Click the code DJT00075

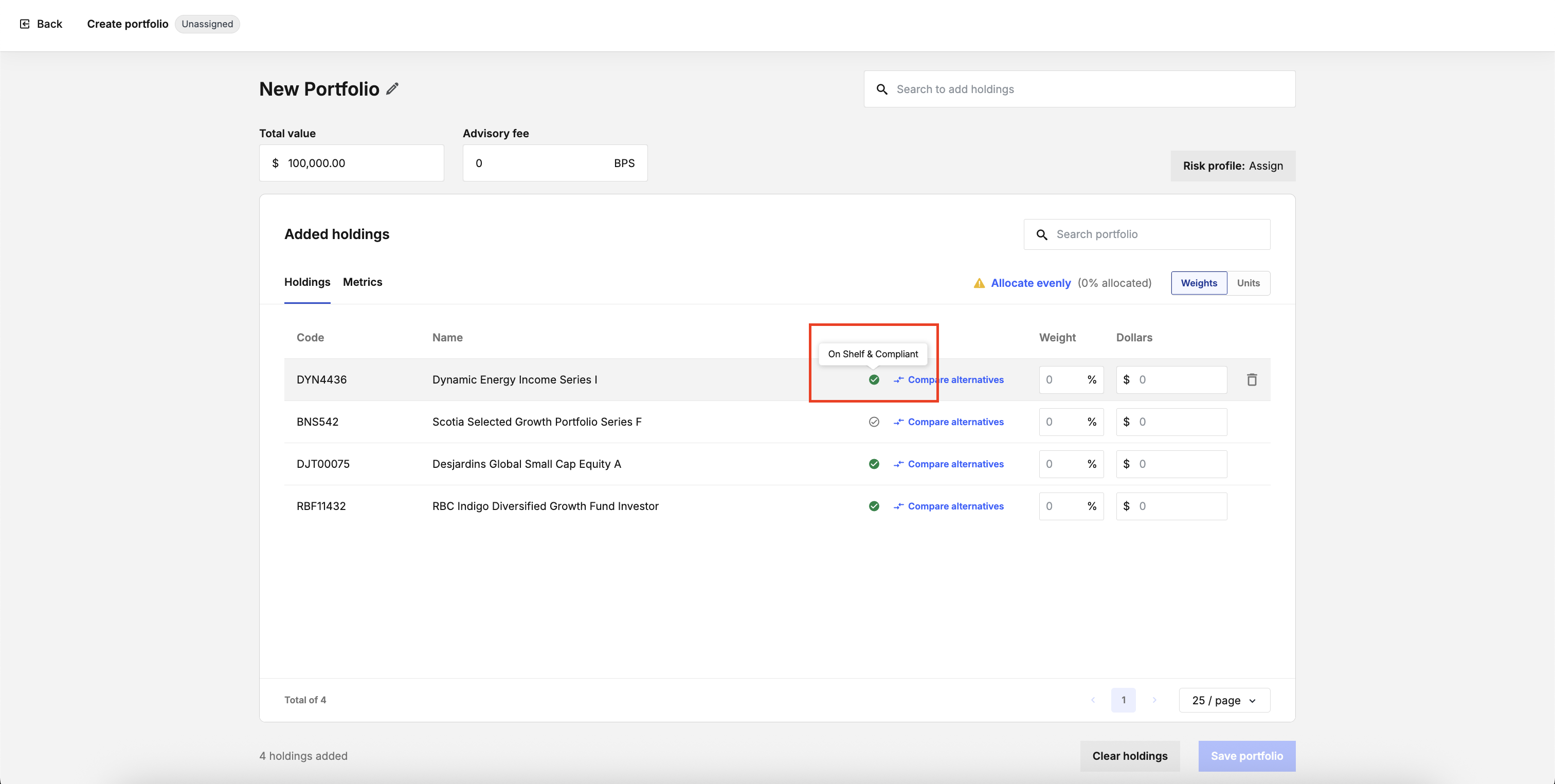(x=323, y=464)
